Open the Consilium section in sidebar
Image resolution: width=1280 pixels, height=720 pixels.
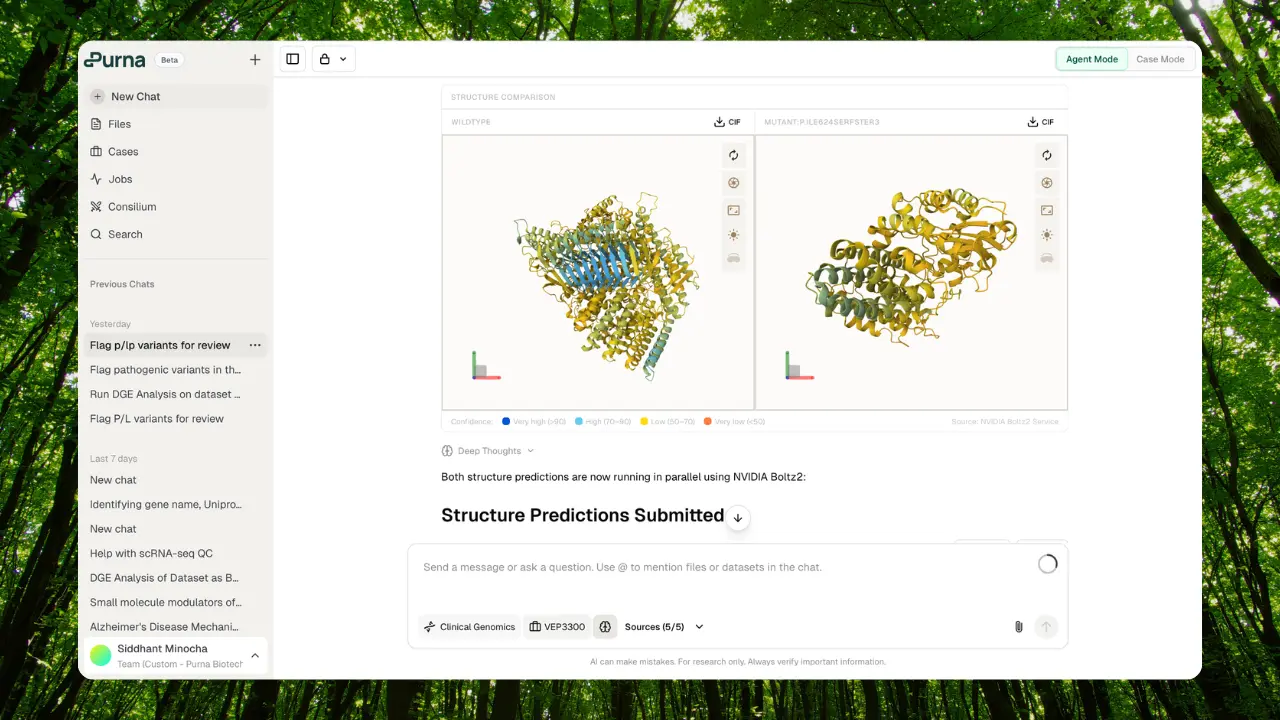coord(132,207)
